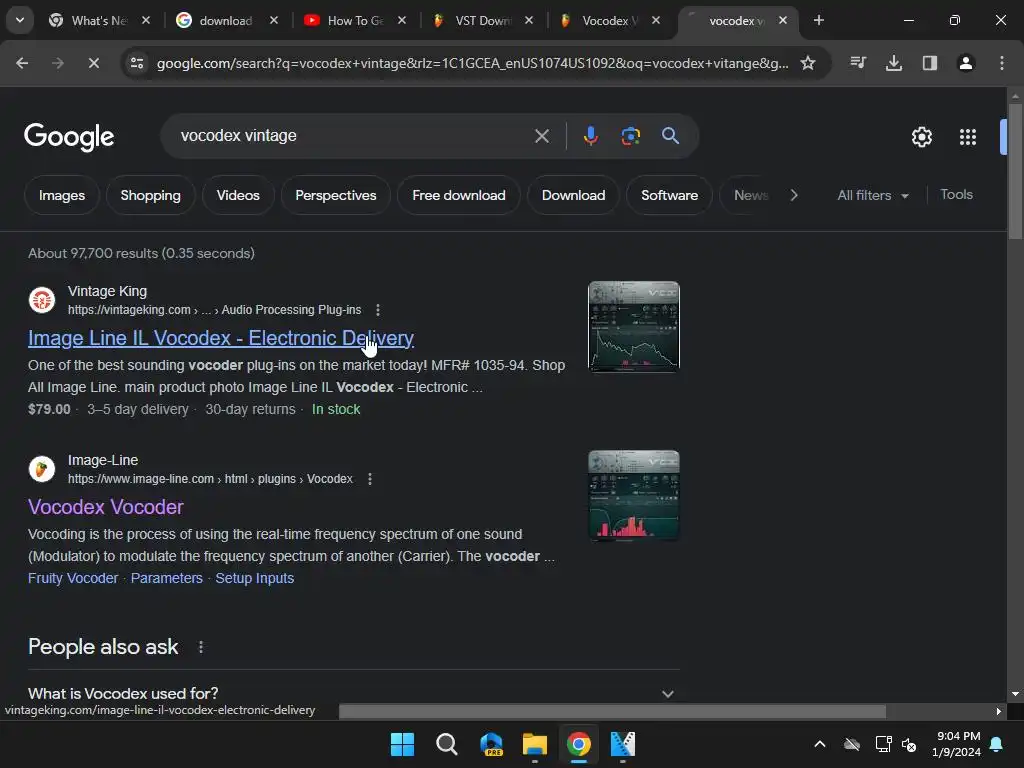The image size is (1024, 768).
Task: Bookmark this page with the star
Action: pos(808,63)
